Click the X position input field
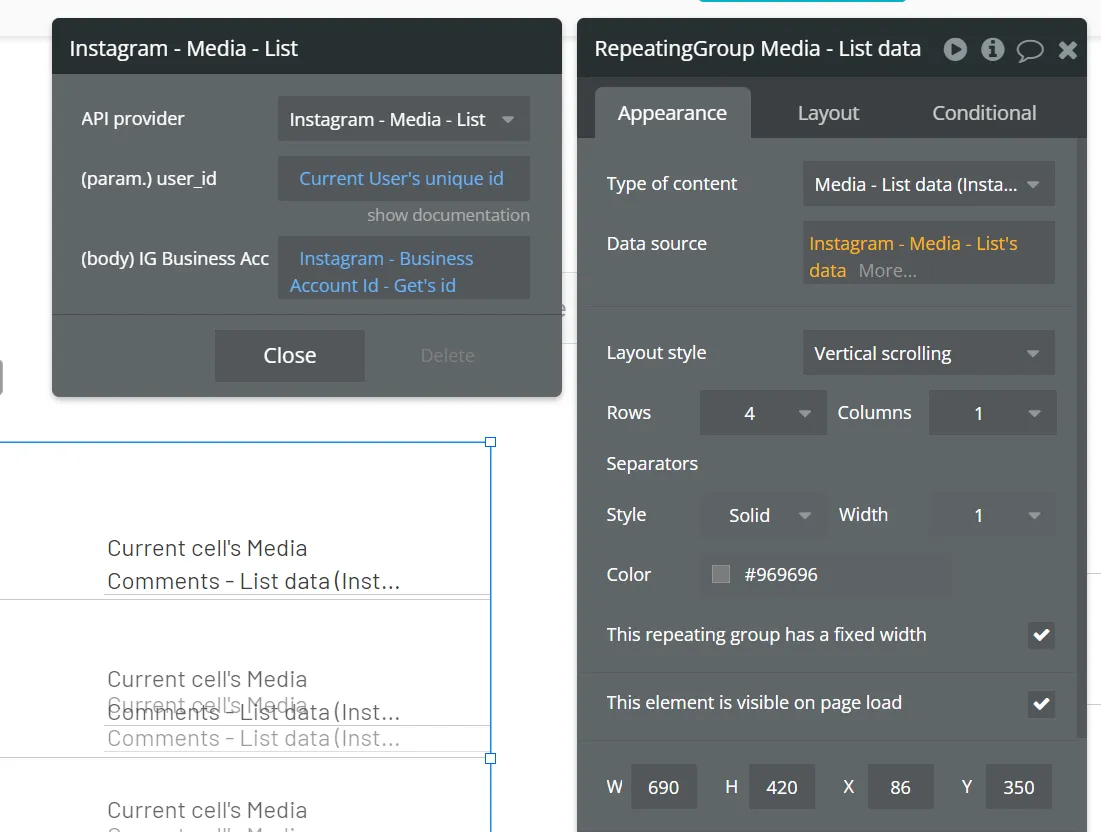 coord(900,787)
